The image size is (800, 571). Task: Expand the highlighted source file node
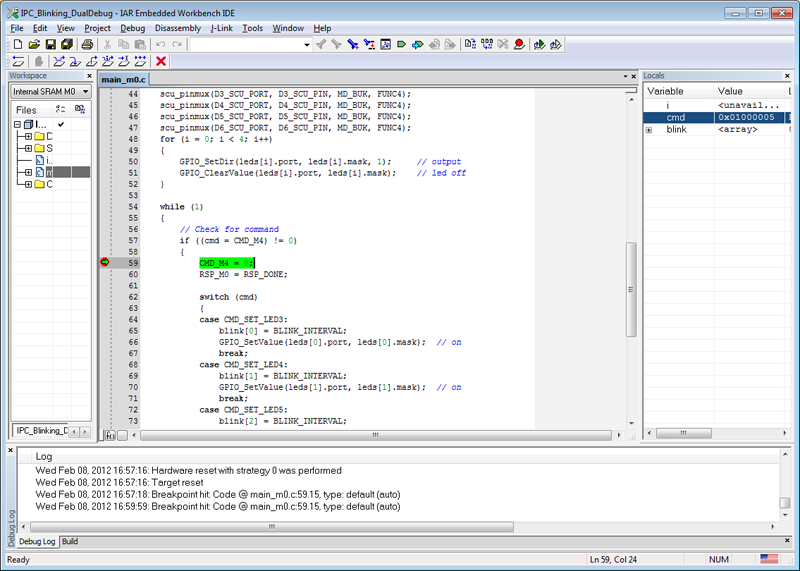tap(28, 172)
